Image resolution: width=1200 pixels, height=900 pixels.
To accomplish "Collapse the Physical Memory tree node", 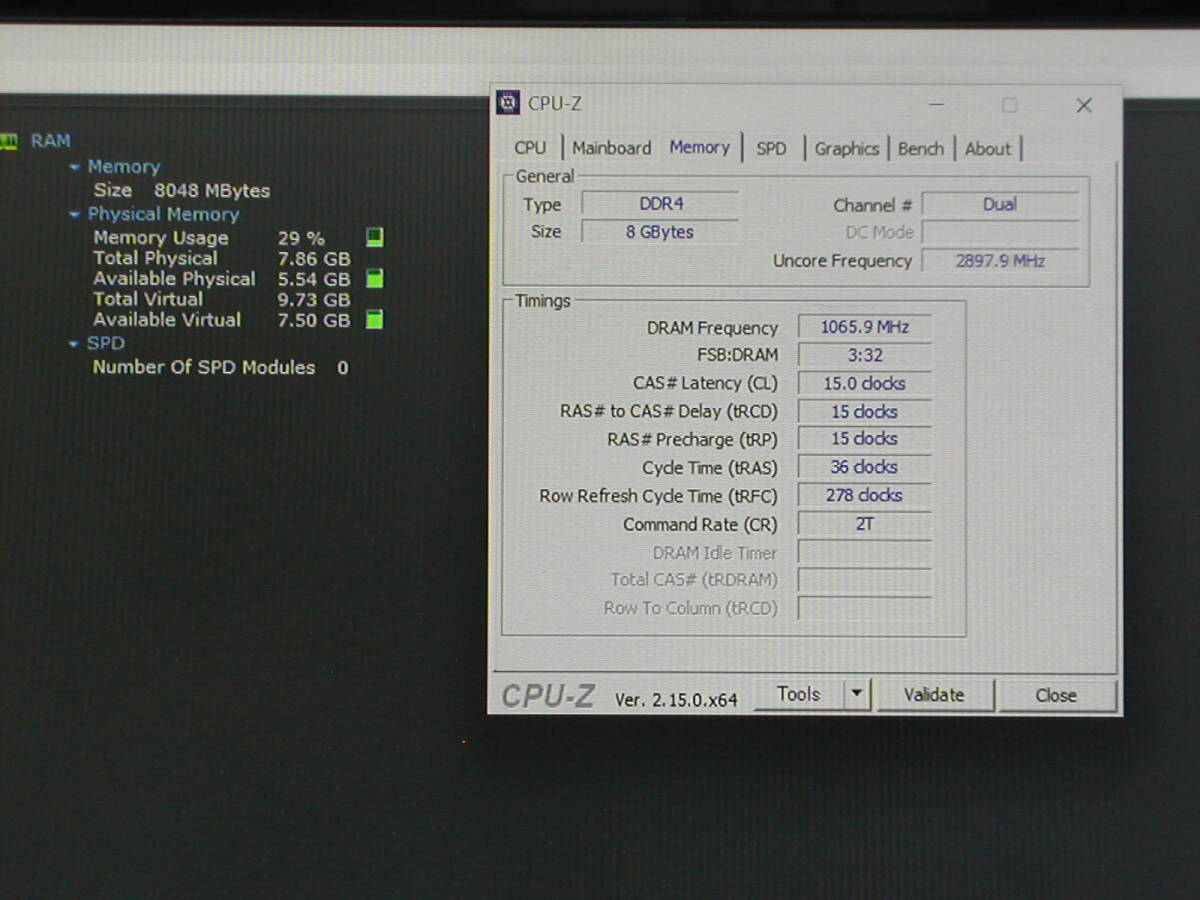I will pyautogui.click(x=75, y=214).
